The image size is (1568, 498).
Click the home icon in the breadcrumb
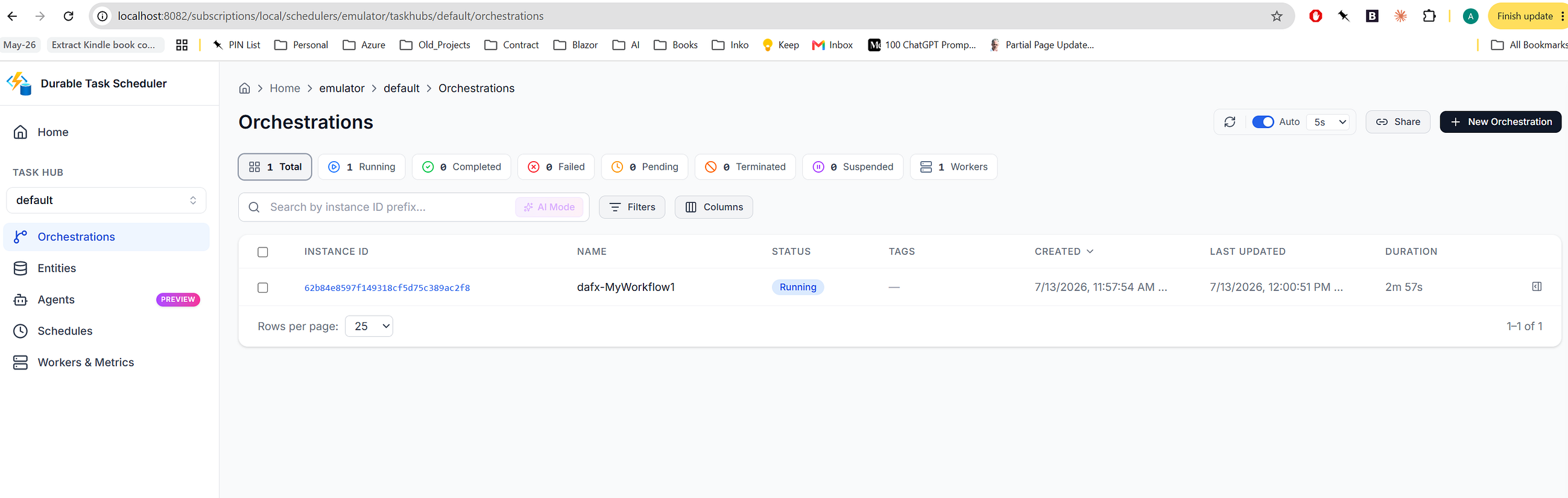pos(245,88)
